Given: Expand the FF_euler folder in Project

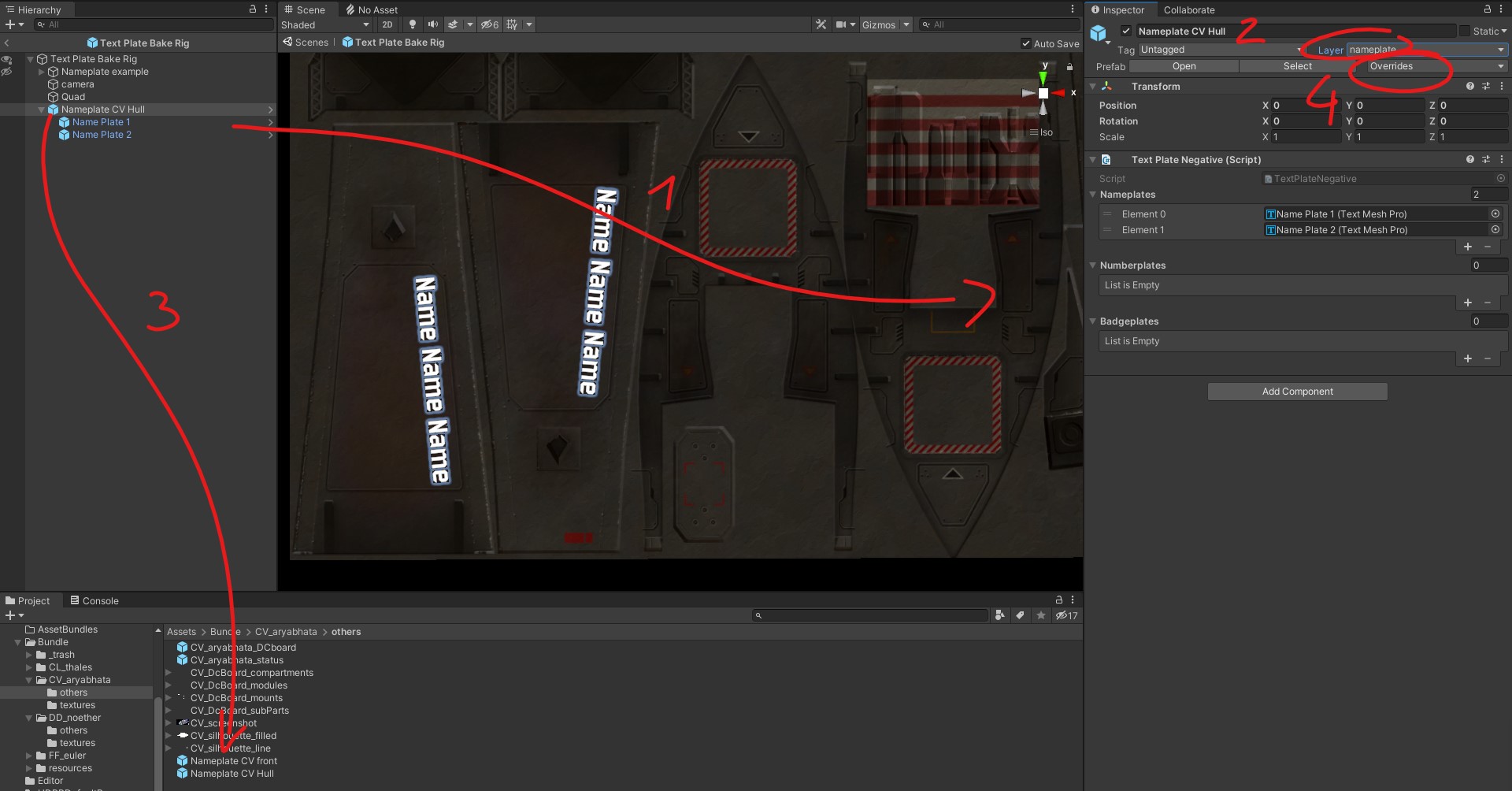Looking at the screenshot, I should tap(29, 756).
